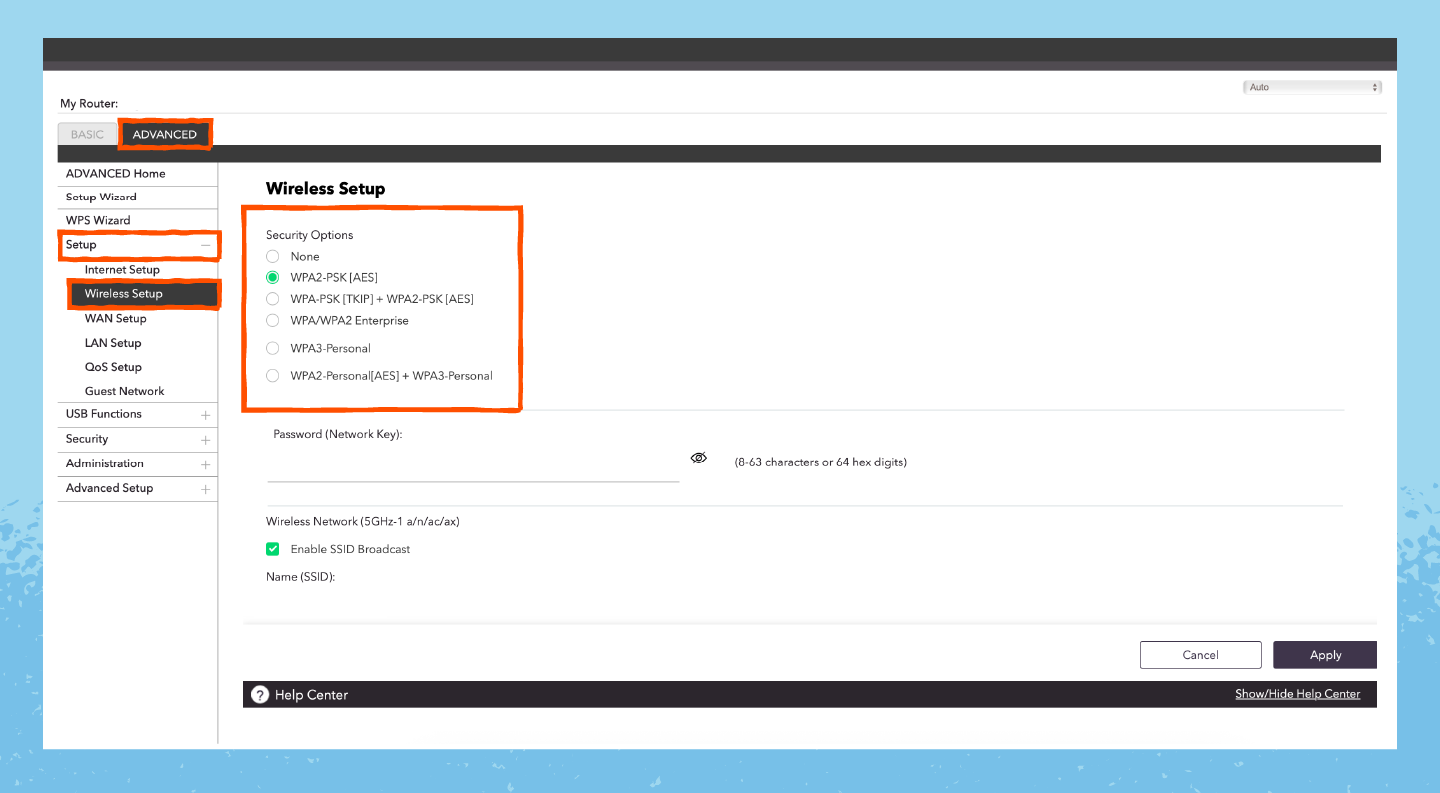Click the Help Center bar label
The width and height of the screenshot is (1440, 793).
tap(311, 695)
